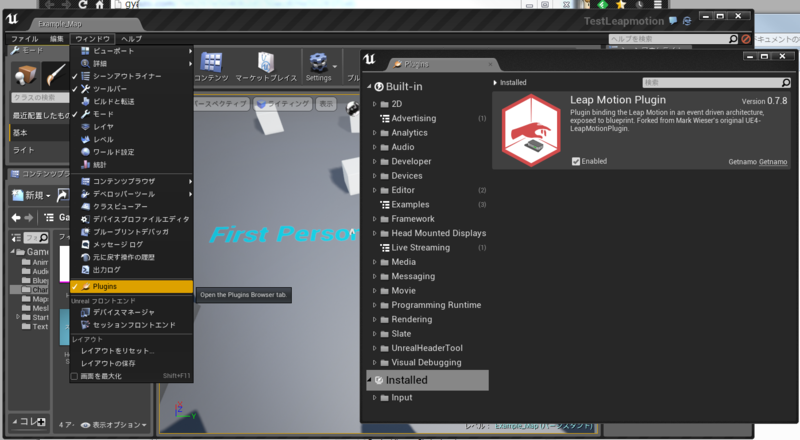Select the Place mode cube icon
800x440 pixels.
click(24, 76)
